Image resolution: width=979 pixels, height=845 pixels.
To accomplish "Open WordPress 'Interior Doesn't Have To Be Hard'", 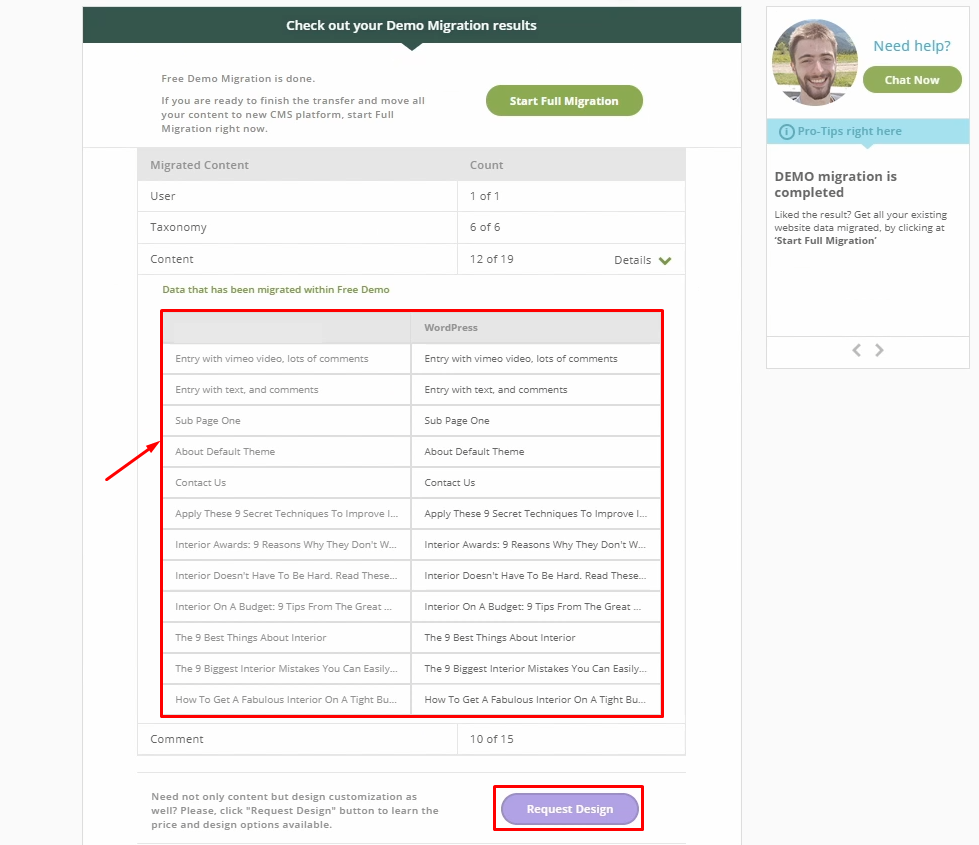I will point(535,576).
